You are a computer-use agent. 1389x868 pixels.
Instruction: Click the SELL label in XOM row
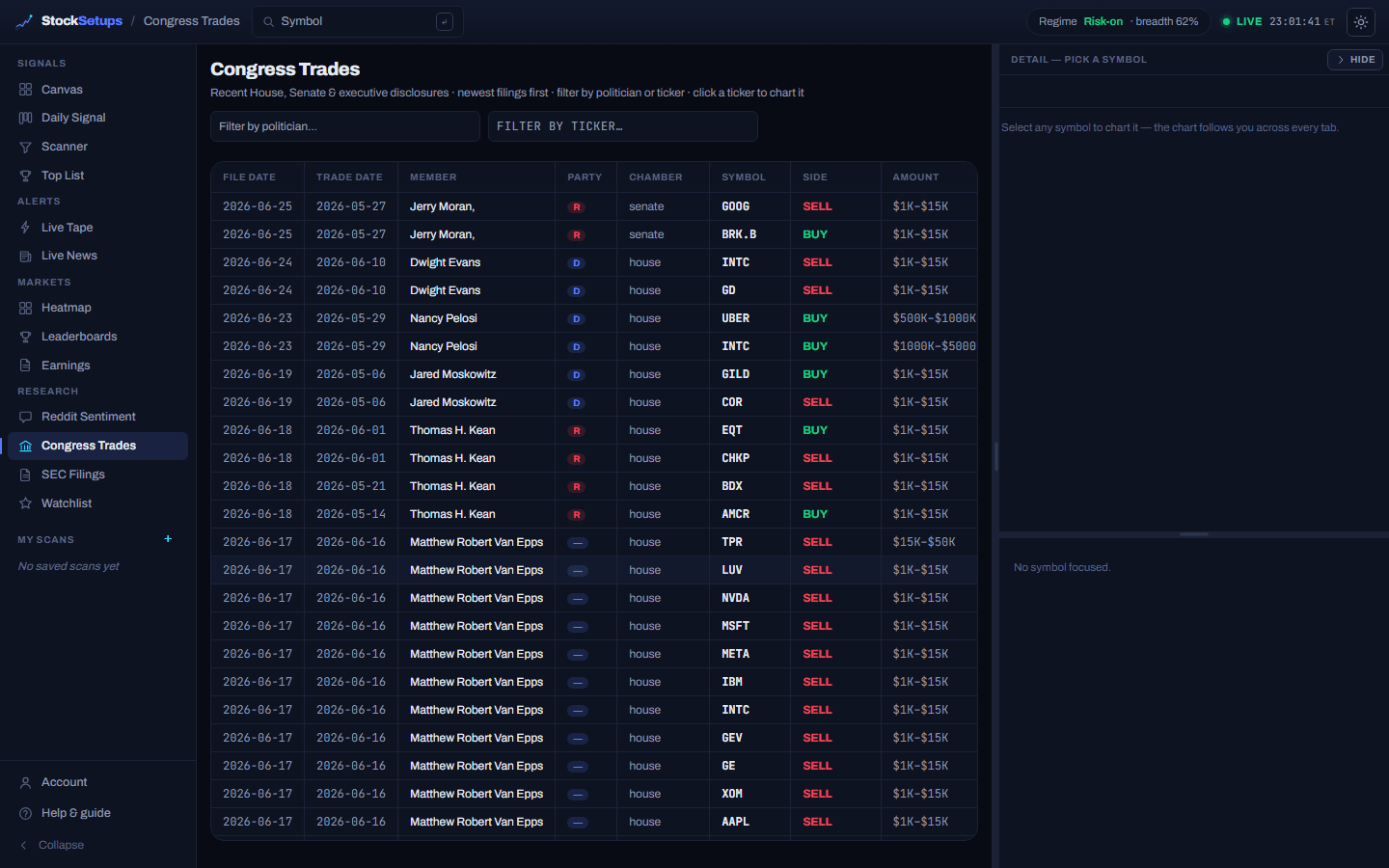(x=817, y=794)
